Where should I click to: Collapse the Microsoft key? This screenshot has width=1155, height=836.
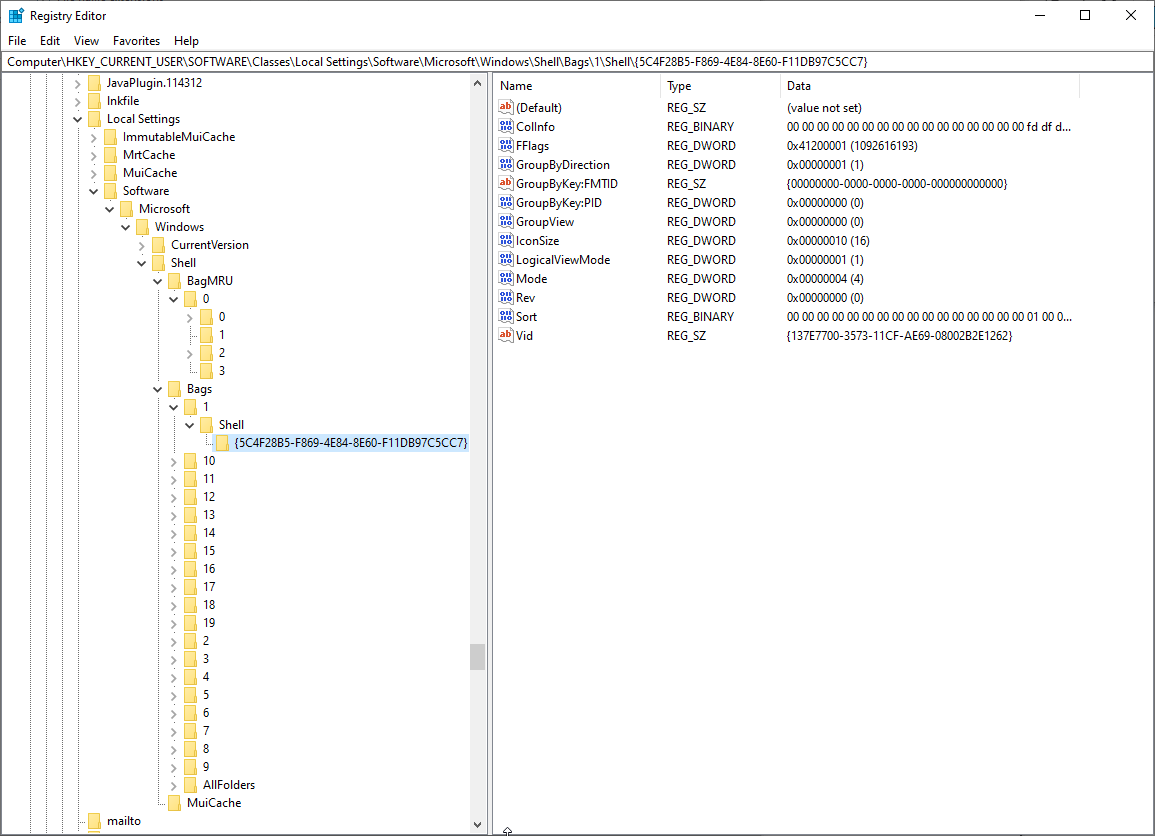110,209
